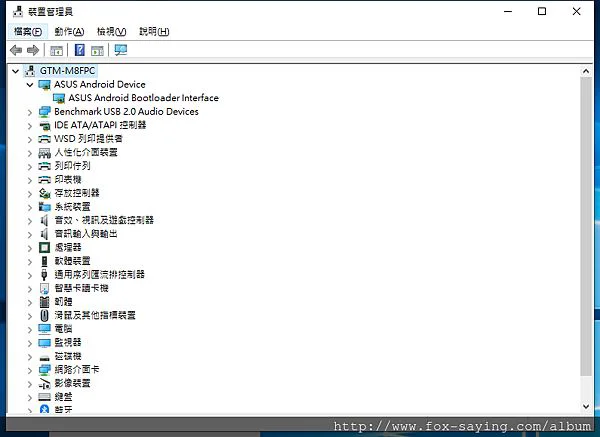Select the WSD 列印提供者 label
Screen dimensions: 600x437
tap(88, 139)
